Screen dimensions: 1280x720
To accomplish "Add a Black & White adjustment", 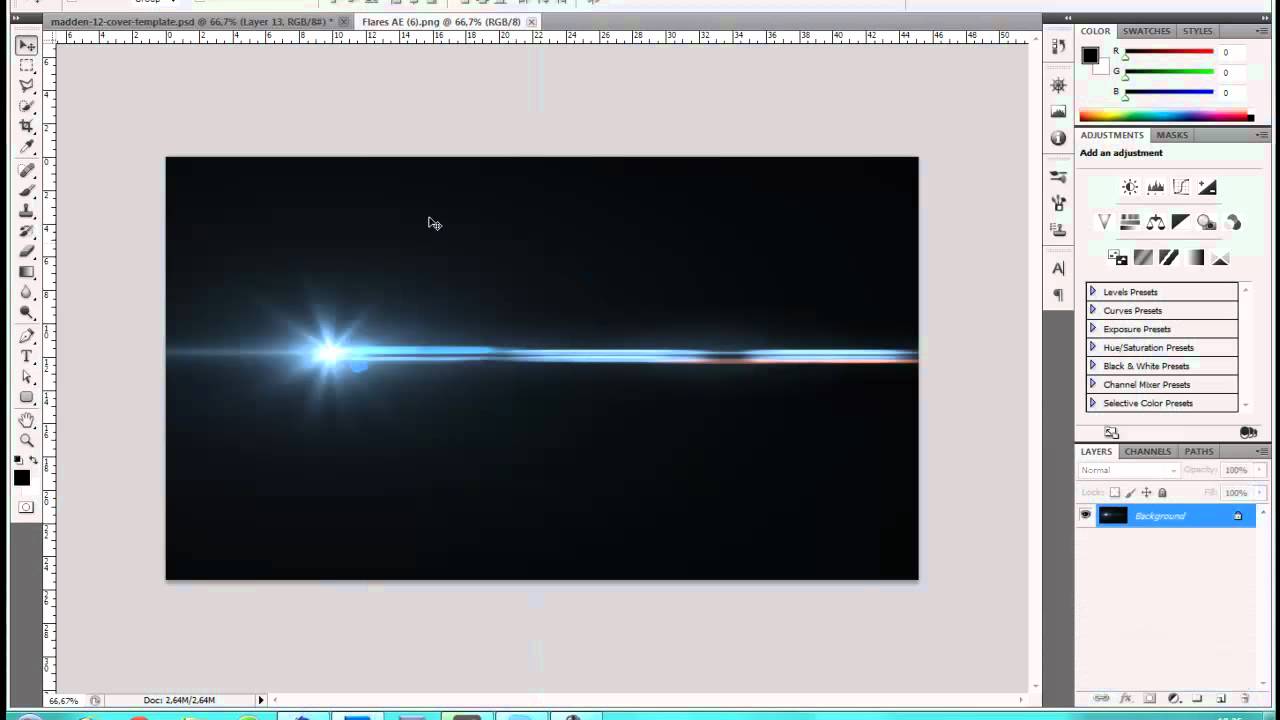I will point(1181,222).
